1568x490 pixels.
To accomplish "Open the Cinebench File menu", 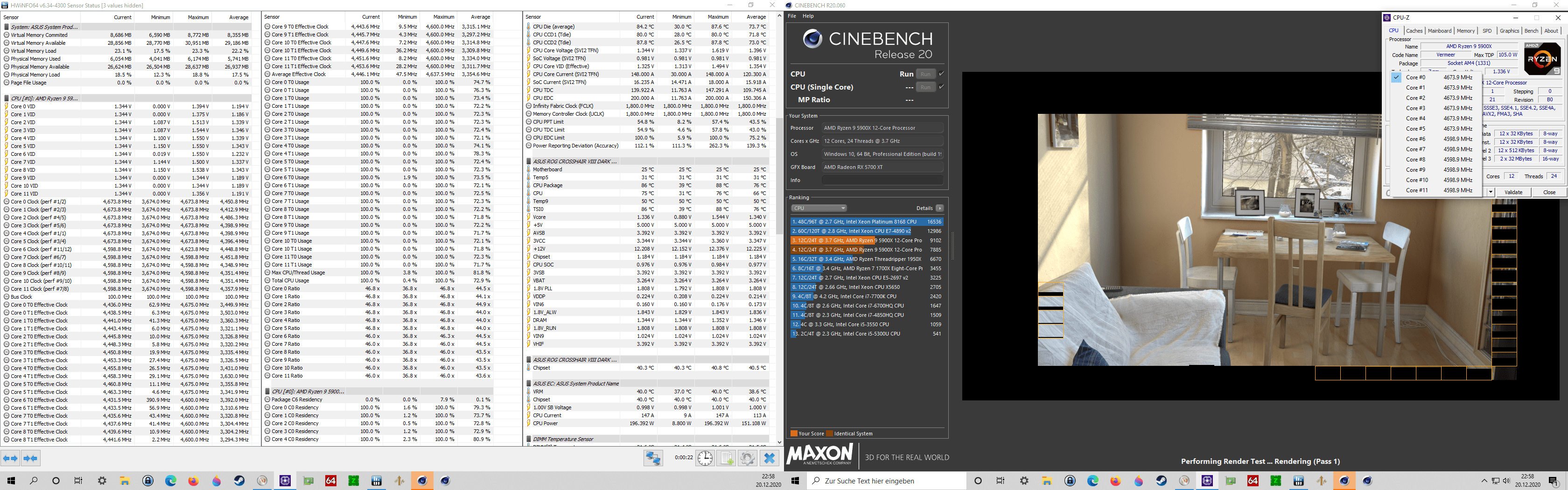I will pyautogui.click(x=792, y=16).
